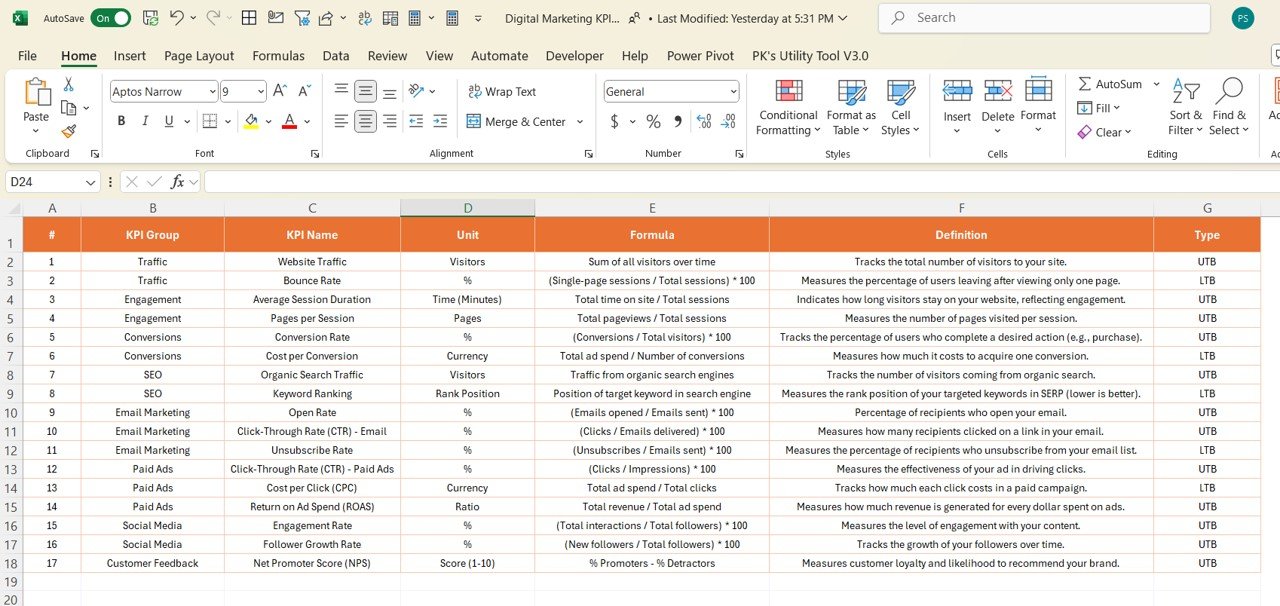
Task: Open Format as Table gallery
Action: coord(851,108)
